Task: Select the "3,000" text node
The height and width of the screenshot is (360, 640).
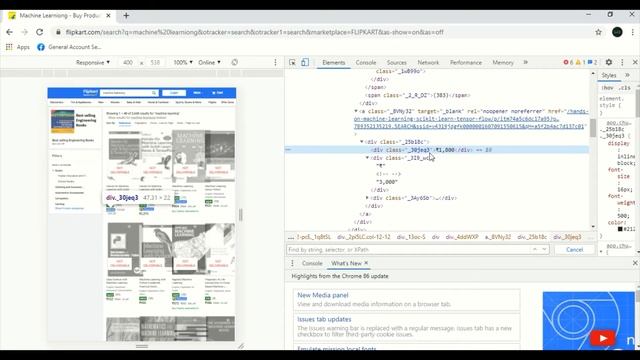Action: 387,182
